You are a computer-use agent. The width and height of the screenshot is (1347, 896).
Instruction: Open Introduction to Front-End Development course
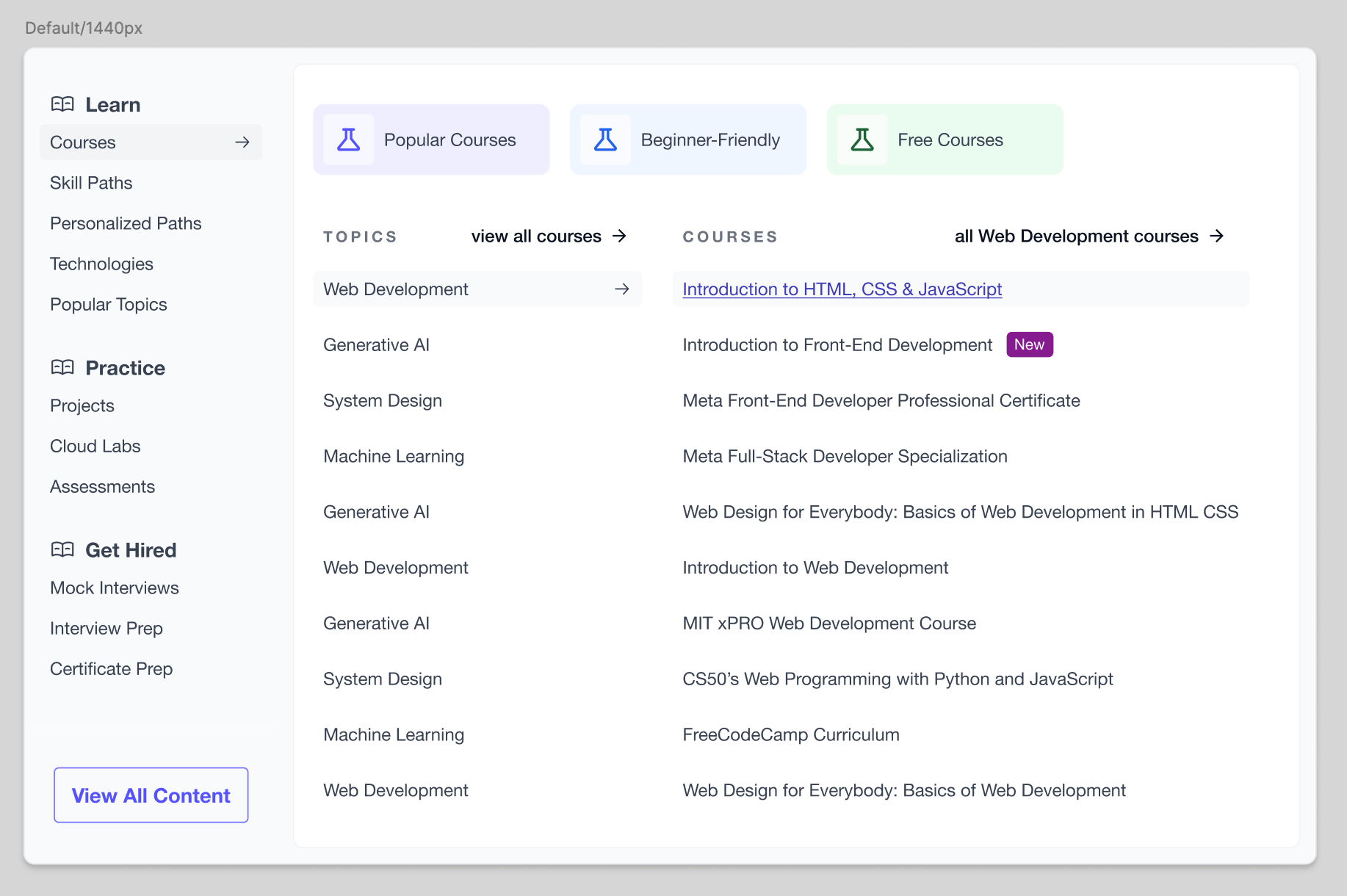coord(837,344)
